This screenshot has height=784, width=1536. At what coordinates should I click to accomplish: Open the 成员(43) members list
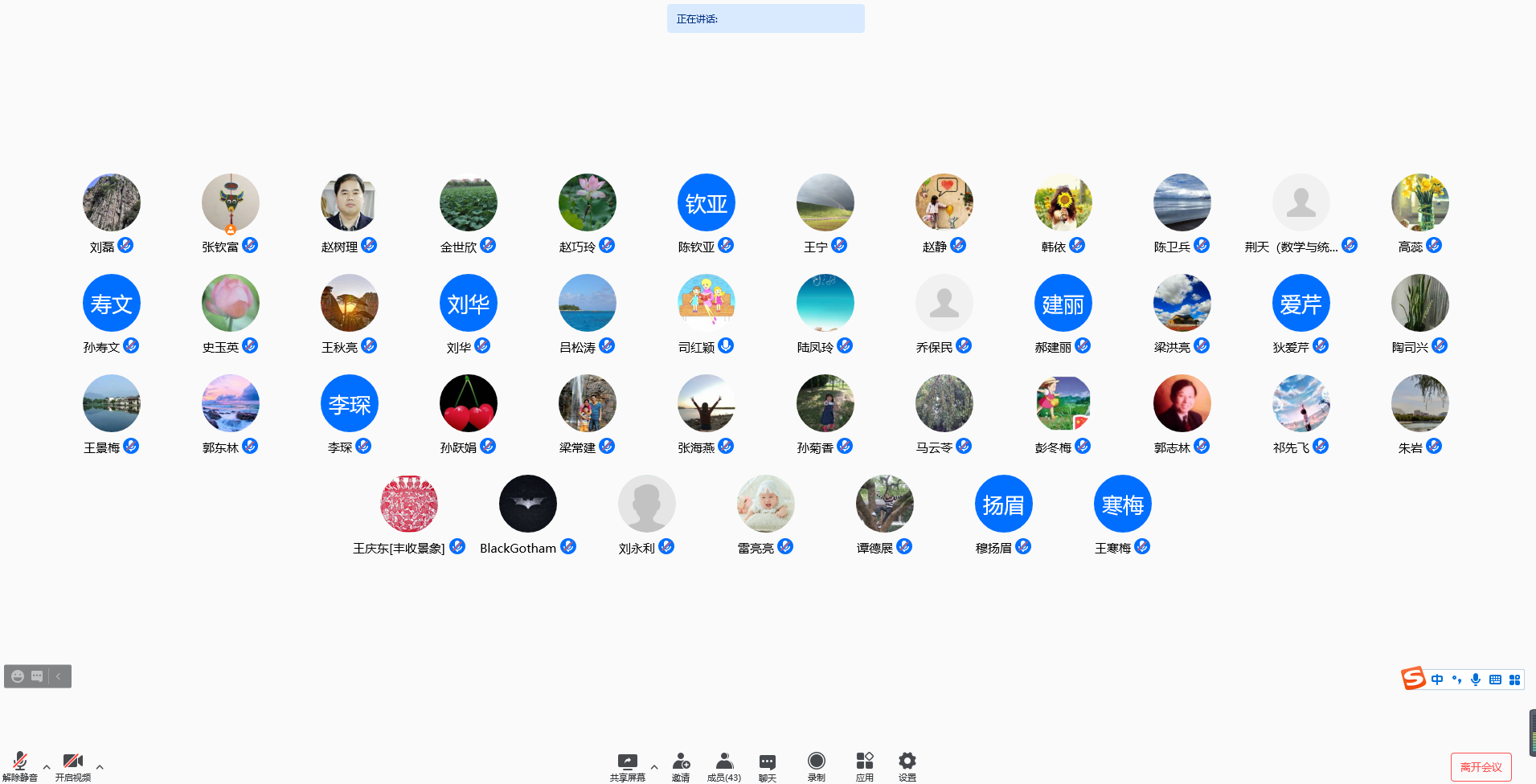tap(724, 762)
